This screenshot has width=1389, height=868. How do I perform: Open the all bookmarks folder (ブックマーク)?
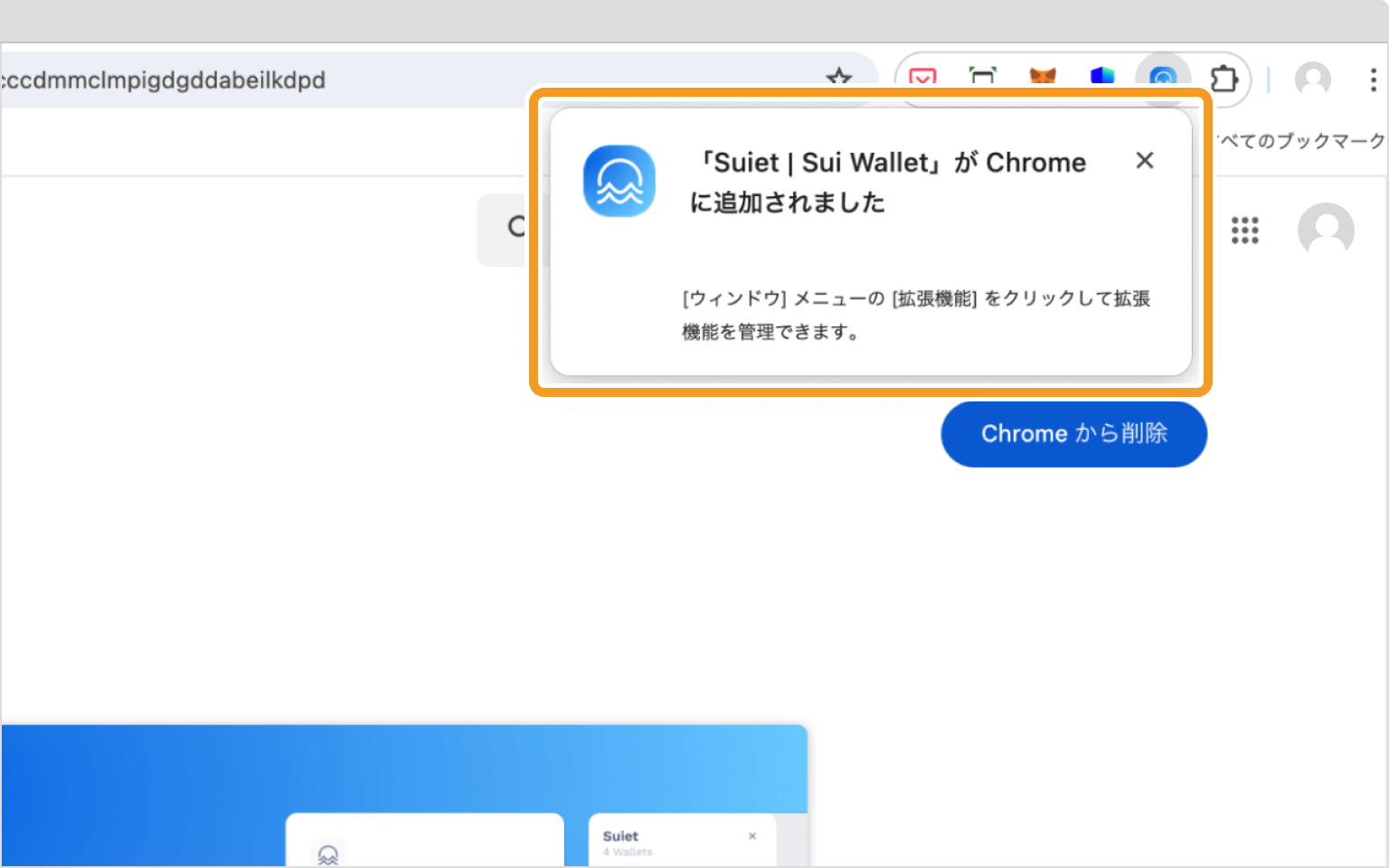coord(1302,141)
